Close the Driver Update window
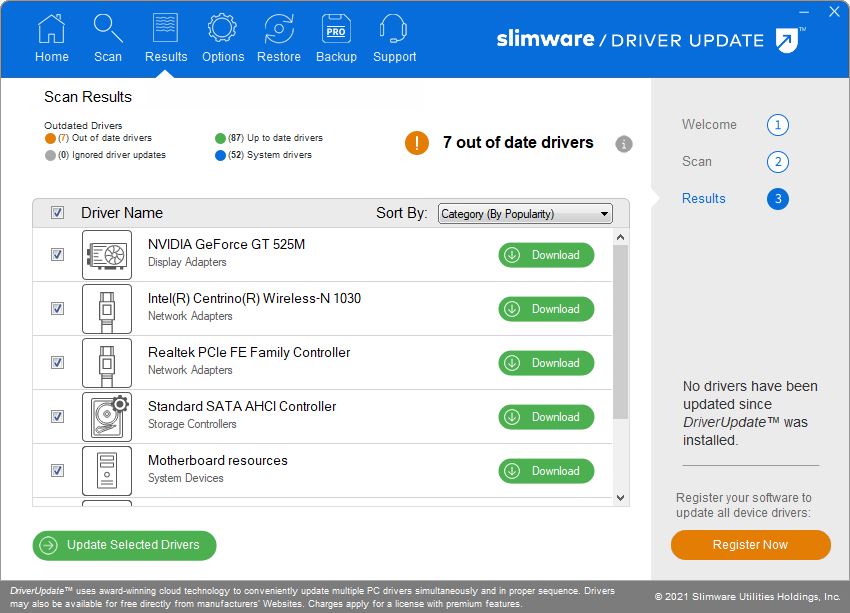The height and width of the screenshot is (613, 850). (x=834, y=11)
